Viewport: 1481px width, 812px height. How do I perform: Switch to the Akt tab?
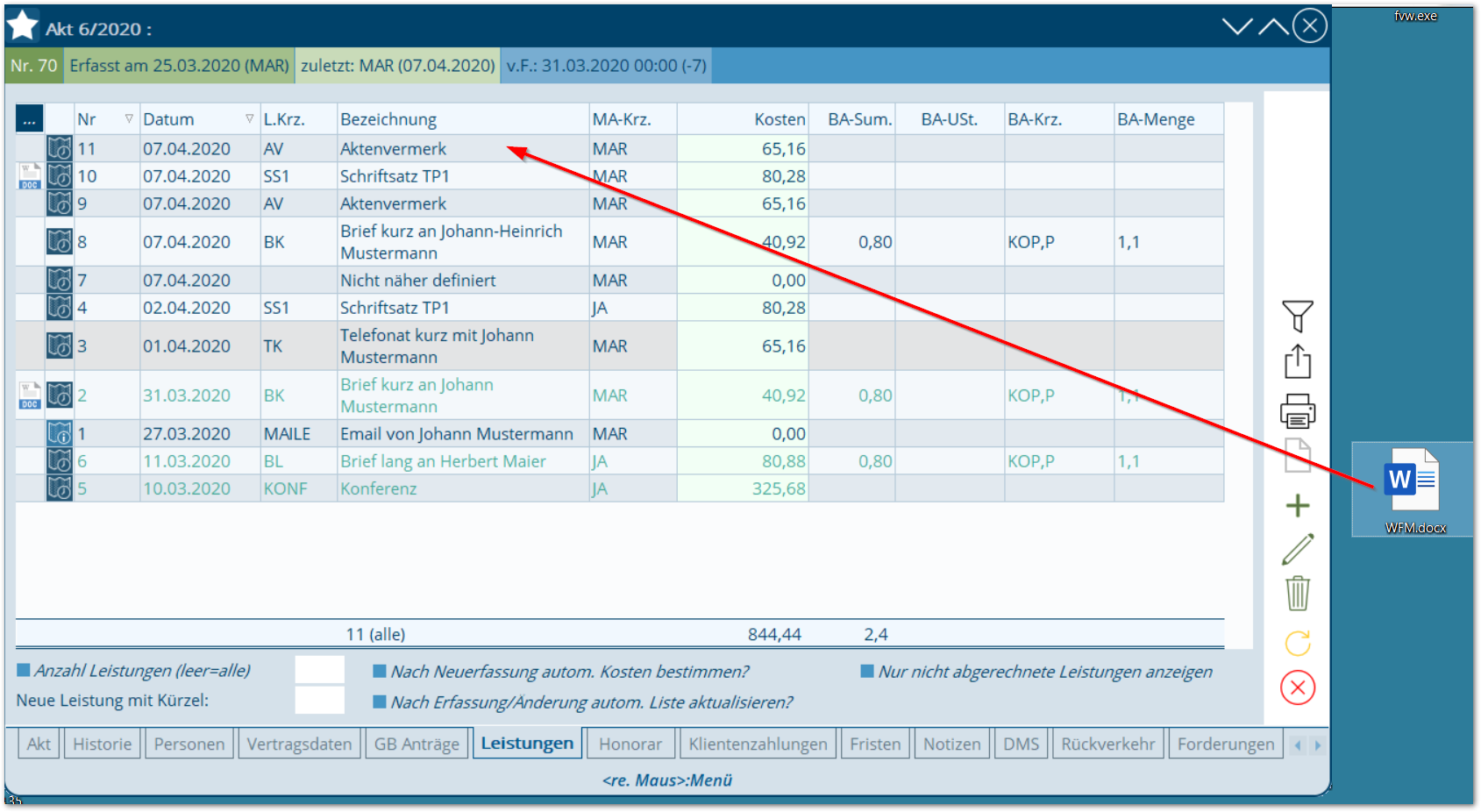39,744
